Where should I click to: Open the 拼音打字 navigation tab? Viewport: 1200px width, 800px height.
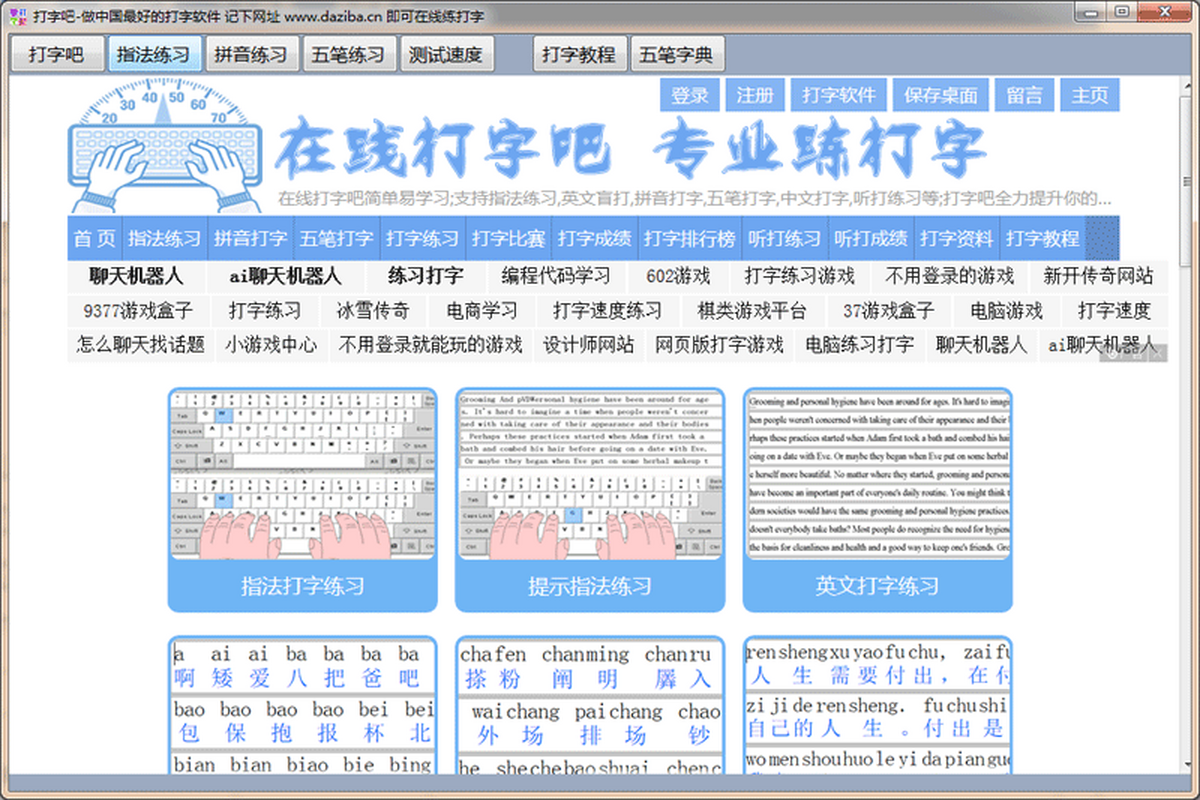[x=251, y=239]
